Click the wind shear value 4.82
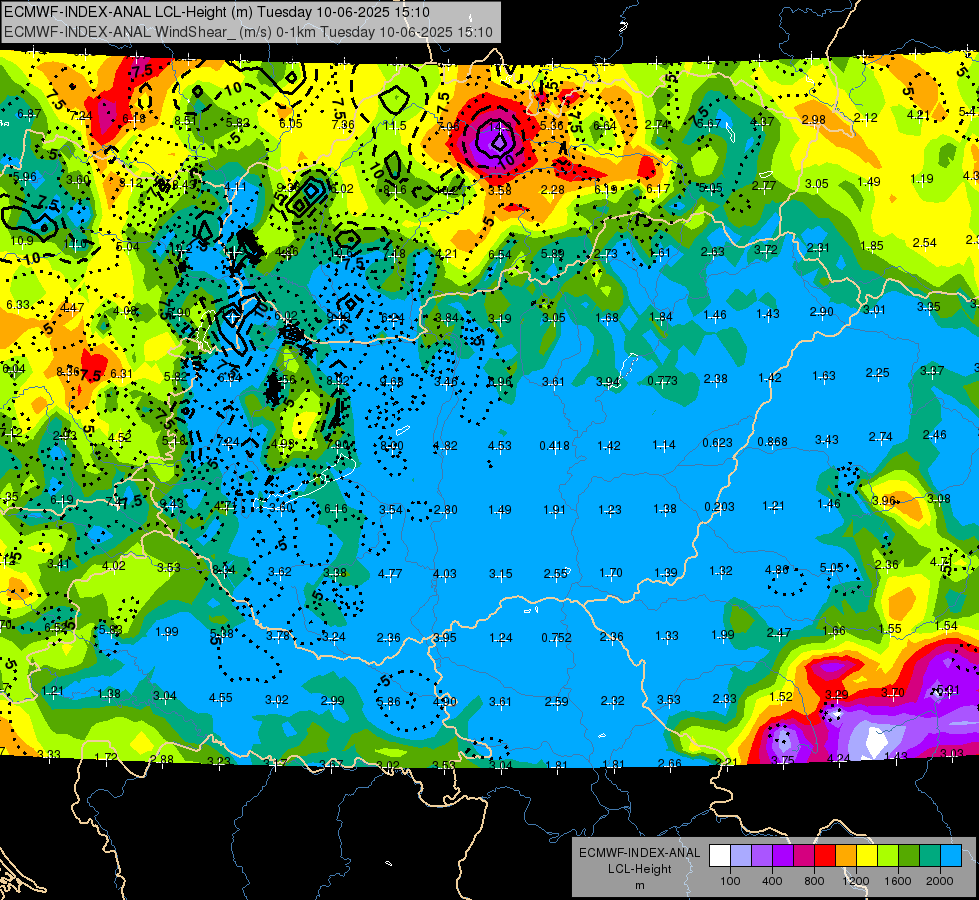This screenshot has height=900, width=979. click(x=445, y=446)
